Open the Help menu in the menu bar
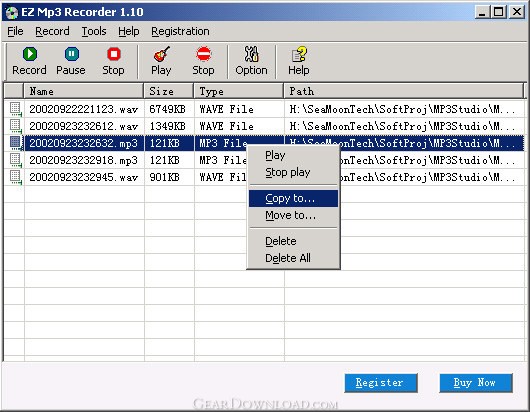This screenshot has width=530, height=412. (x=129, y=31)
